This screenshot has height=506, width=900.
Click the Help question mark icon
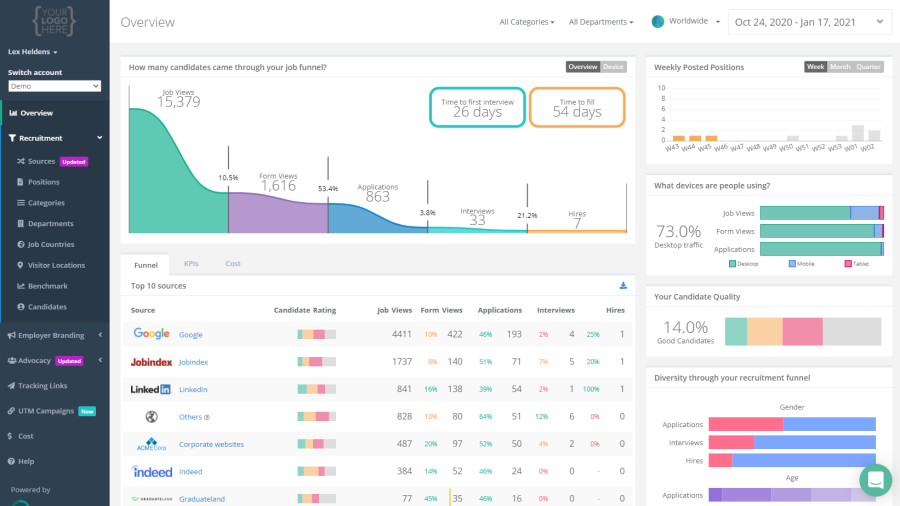(x=11, y=461)
